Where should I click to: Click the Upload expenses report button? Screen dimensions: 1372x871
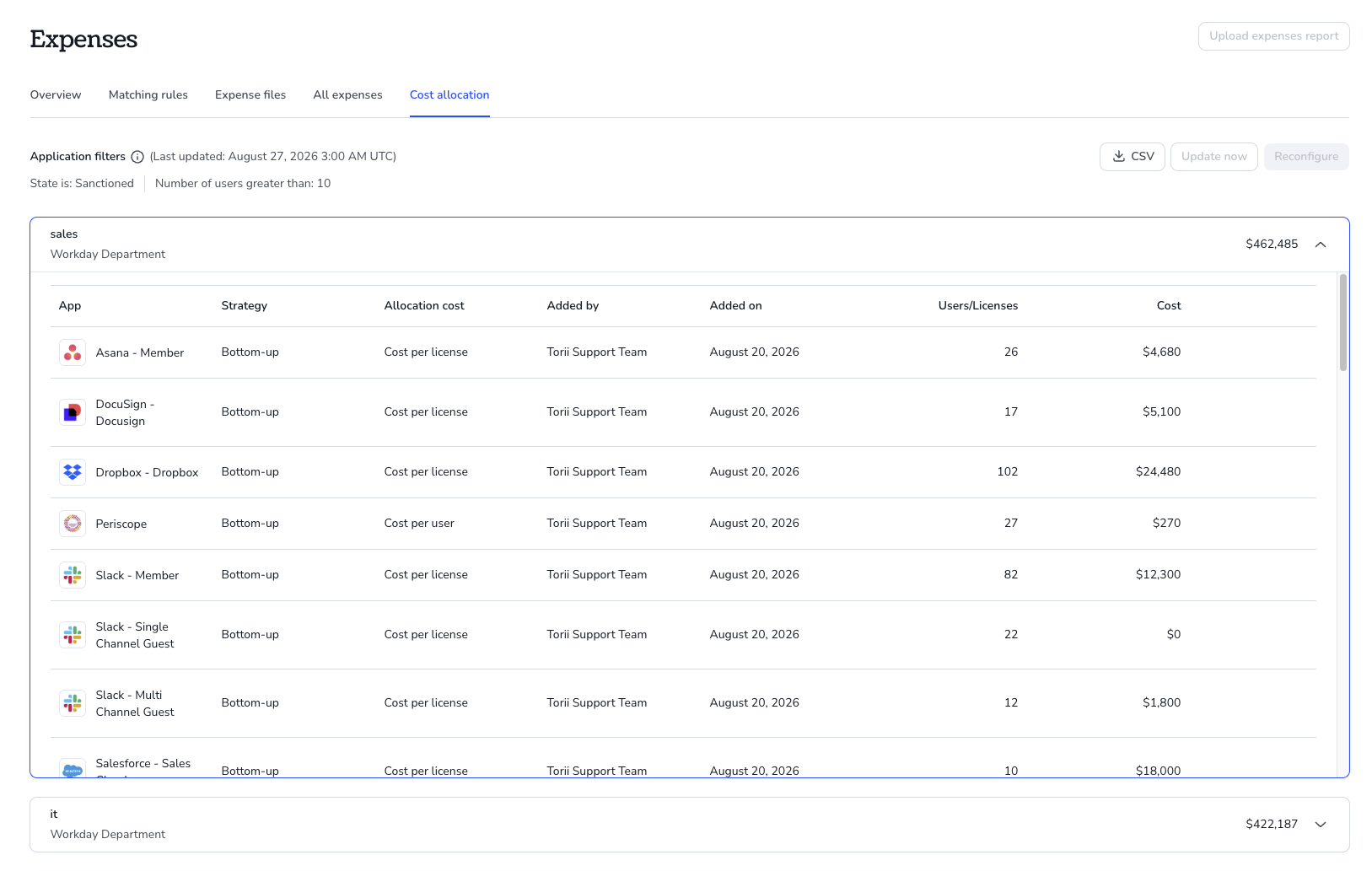[x=1274, y=36]
